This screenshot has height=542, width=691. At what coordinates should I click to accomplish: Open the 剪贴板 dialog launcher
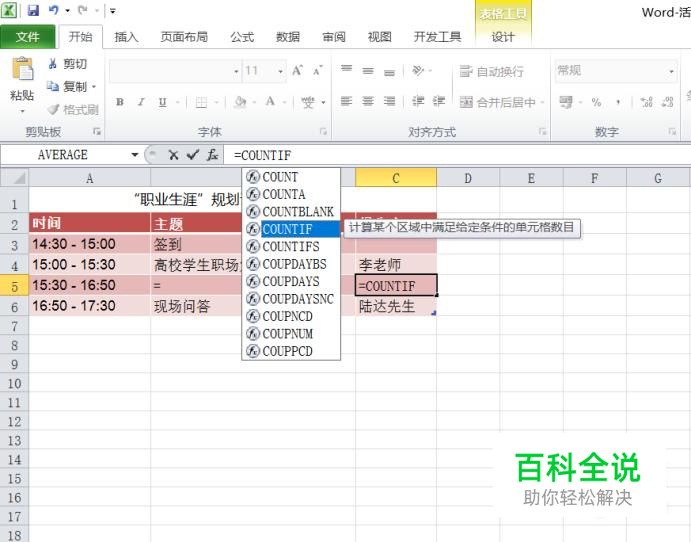pos(97,132)
